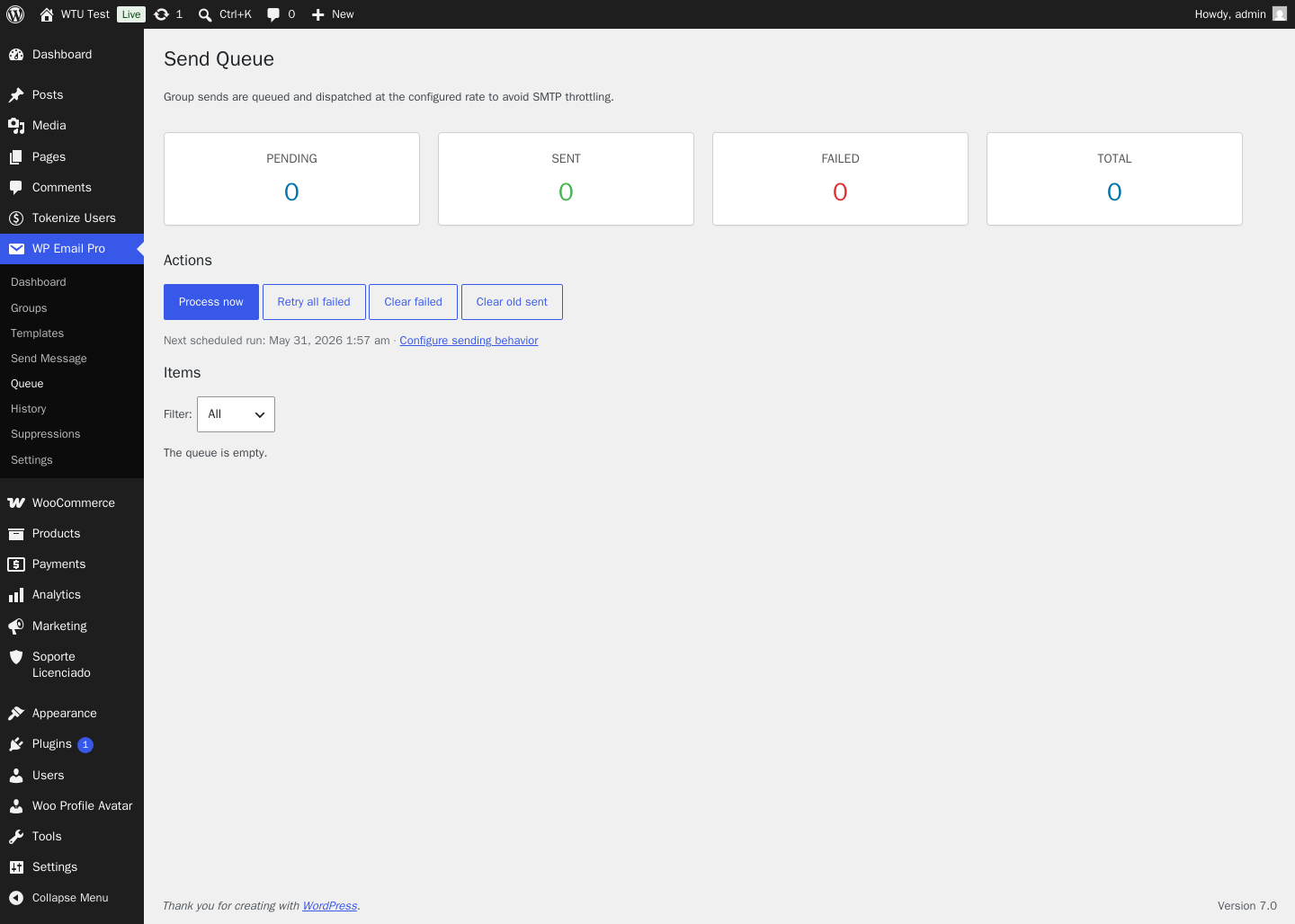1295x924 pixels.
Task: Click the home icon beside WTU Test
Action: click(47, 14)
